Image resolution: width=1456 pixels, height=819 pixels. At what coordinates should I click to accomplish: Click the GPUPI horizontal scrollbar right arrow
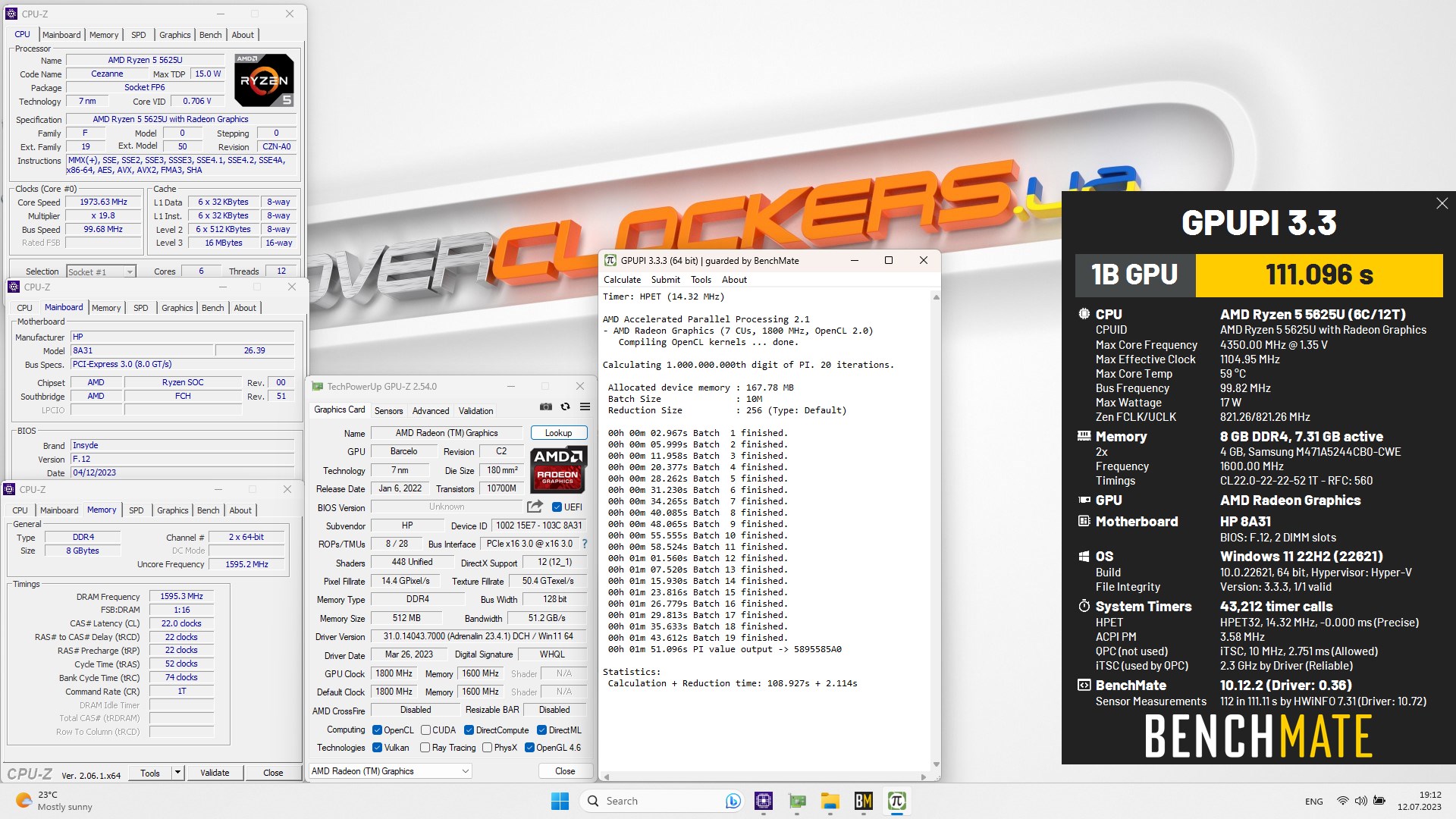(923, 777)
